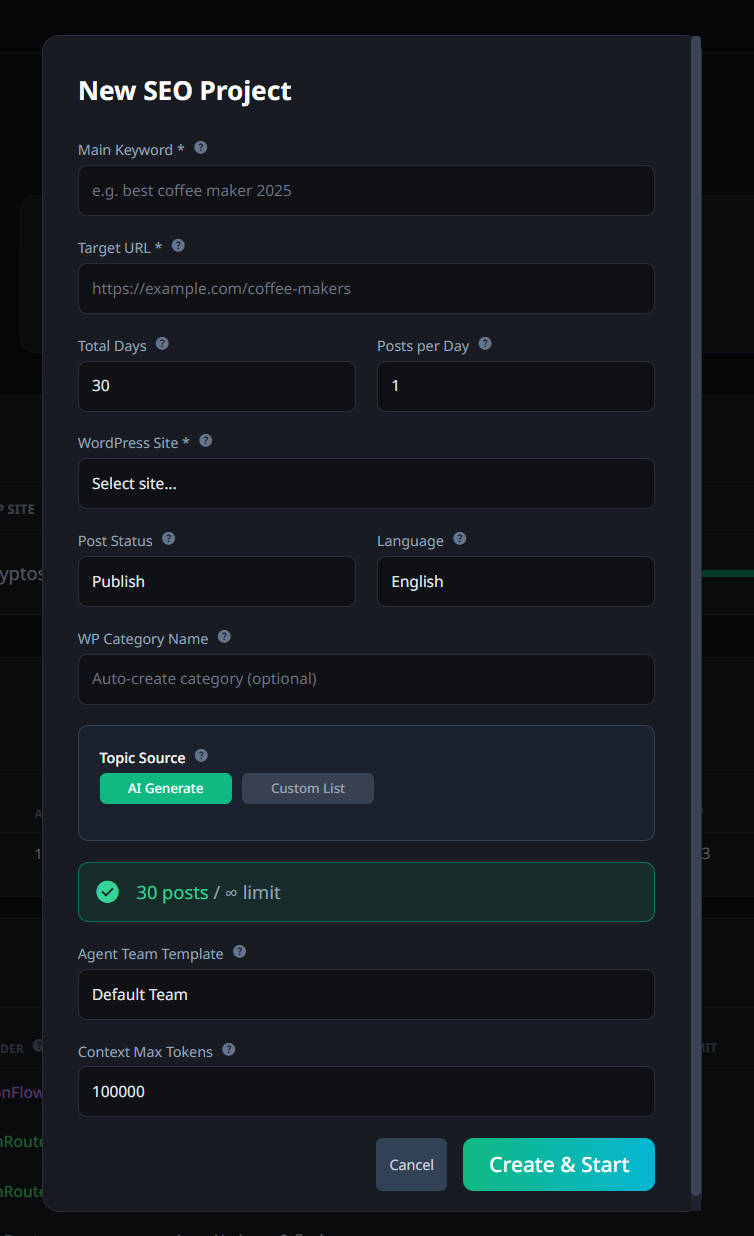754x1236 pixels.
Task: Select the AI Generate topic source
Action: [x=165, y=788]
